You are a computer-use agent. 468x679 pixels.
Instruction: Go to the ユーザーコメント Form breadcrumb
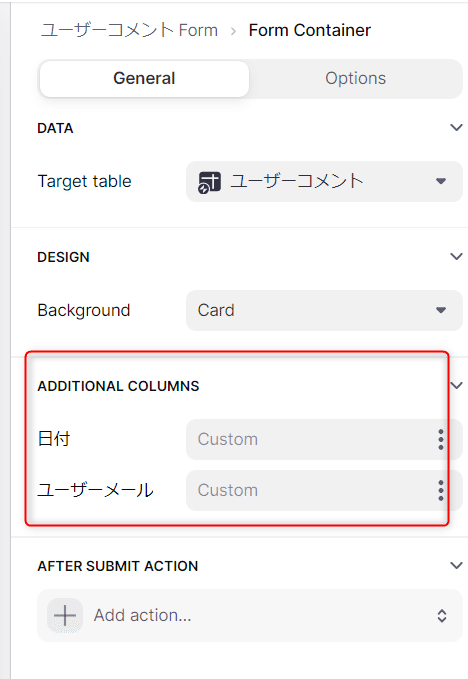point(129,30)
